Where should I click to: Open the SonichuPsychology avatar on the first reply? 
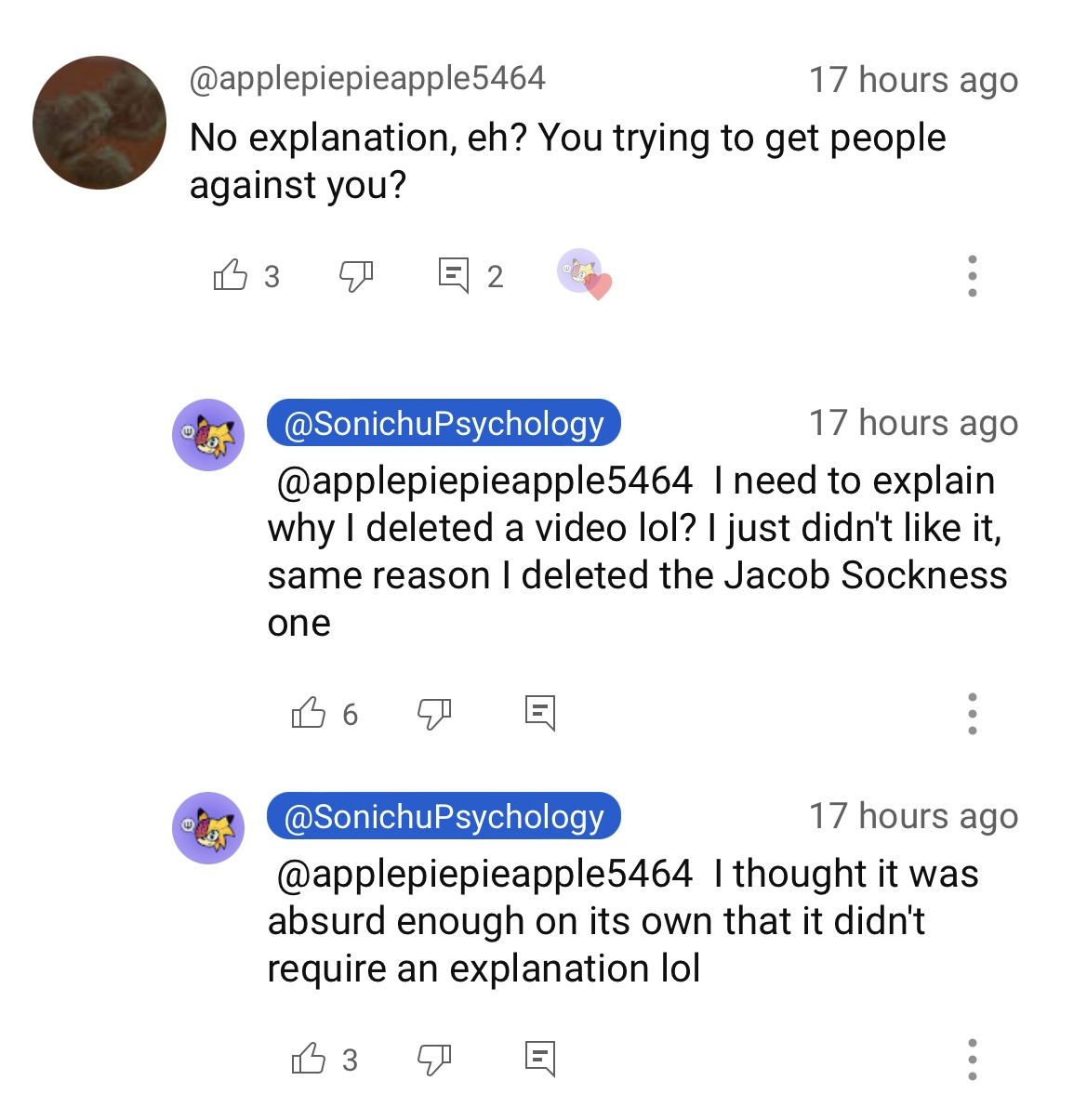208,435
